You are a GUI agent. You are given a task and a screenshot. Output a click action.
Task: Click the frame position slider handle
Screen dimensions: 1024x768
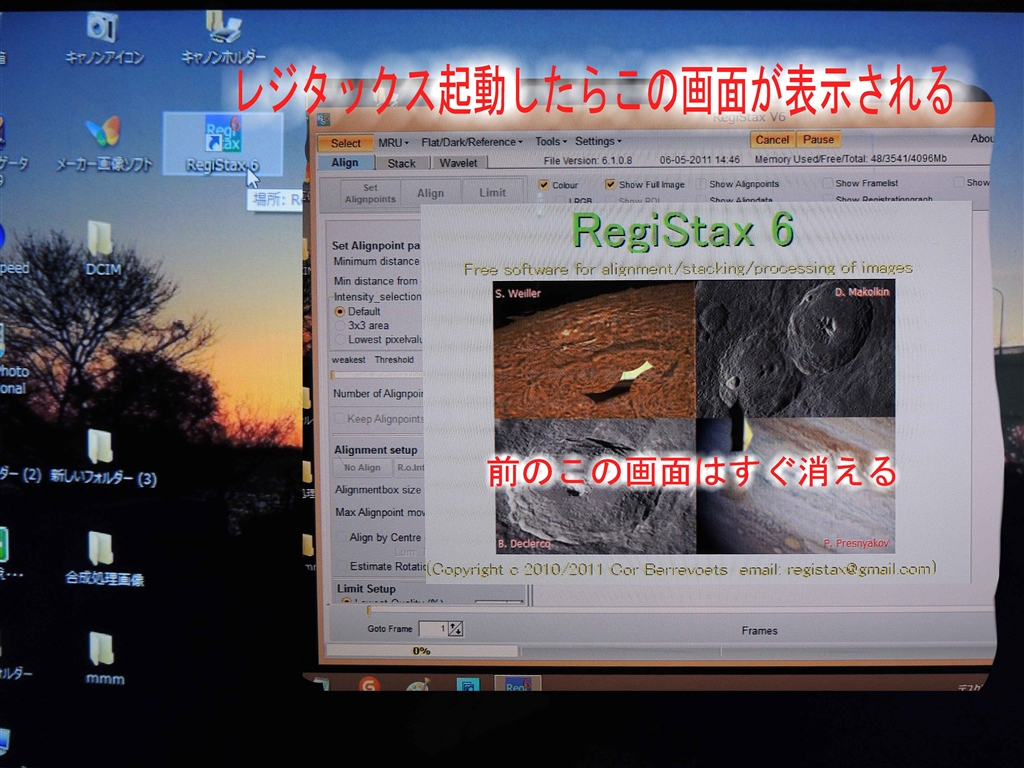tap(369, 611)
